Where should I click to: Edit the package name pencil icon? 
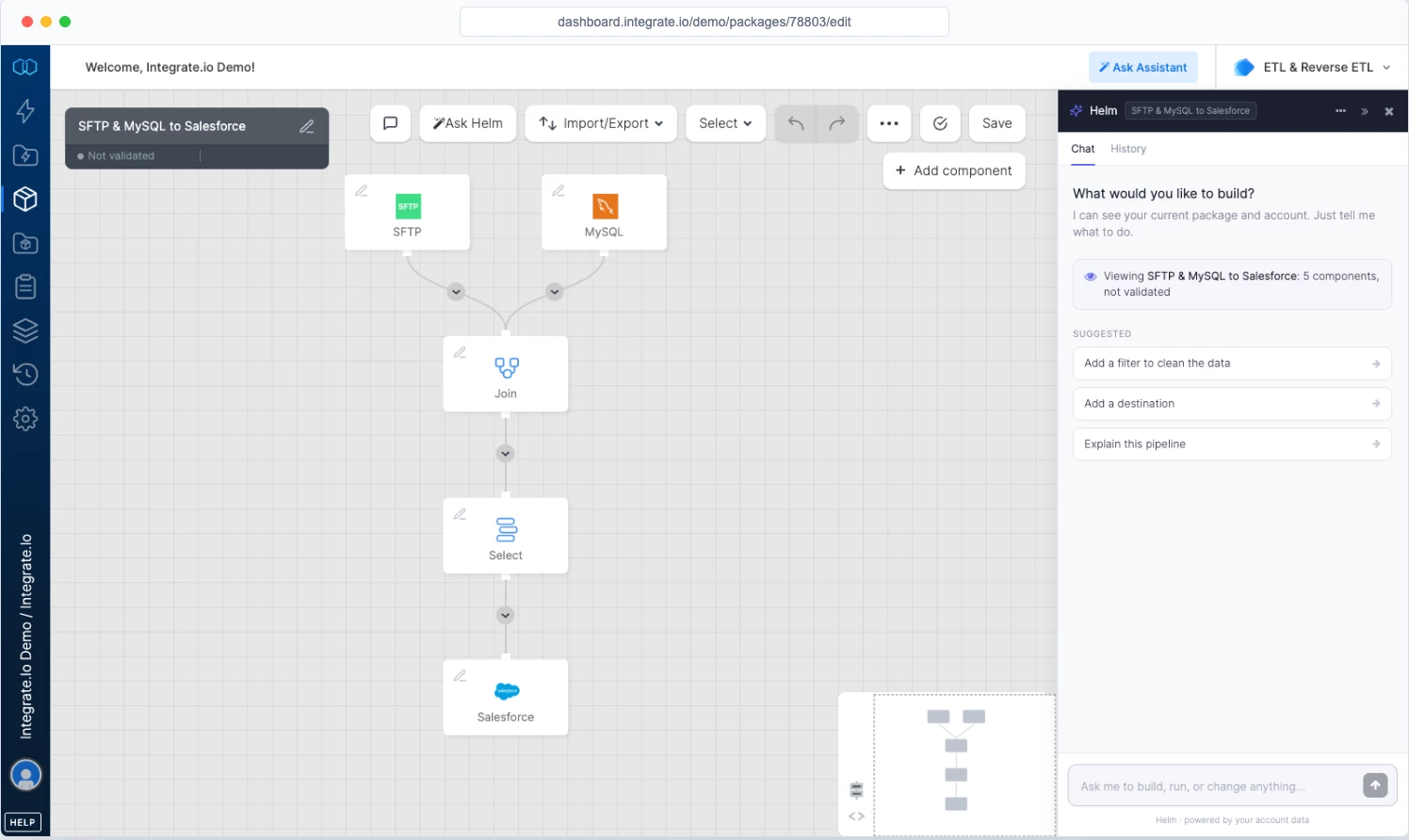(x=307, y=126)
